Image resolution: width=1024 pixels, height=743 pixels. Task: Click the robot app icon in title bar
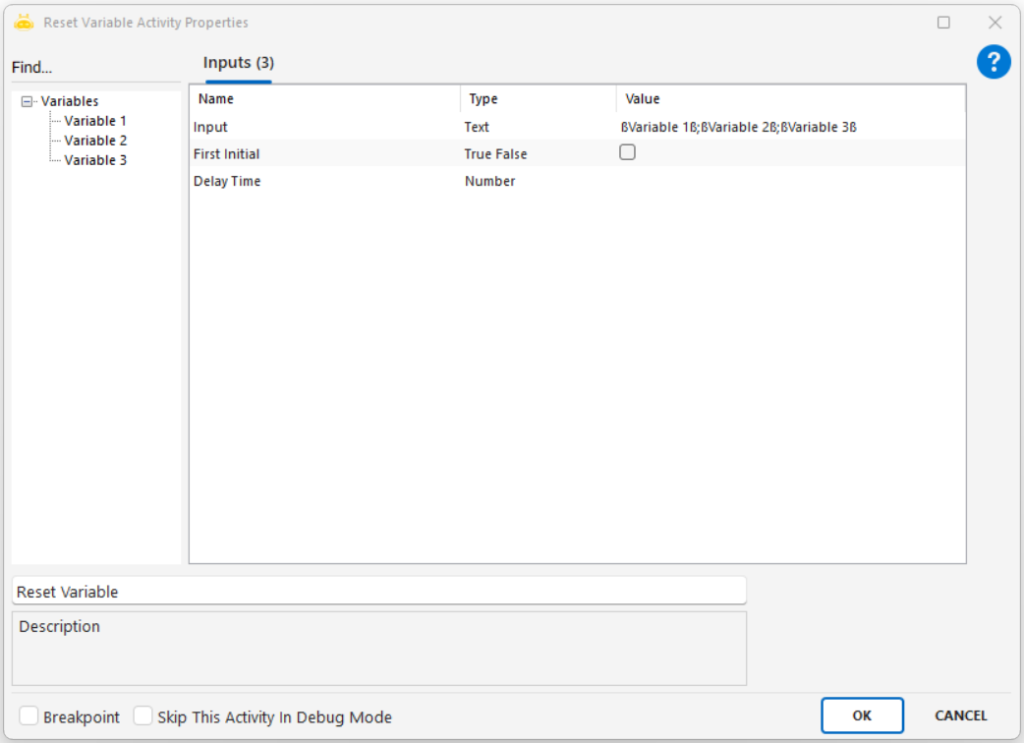coord(24,22)
